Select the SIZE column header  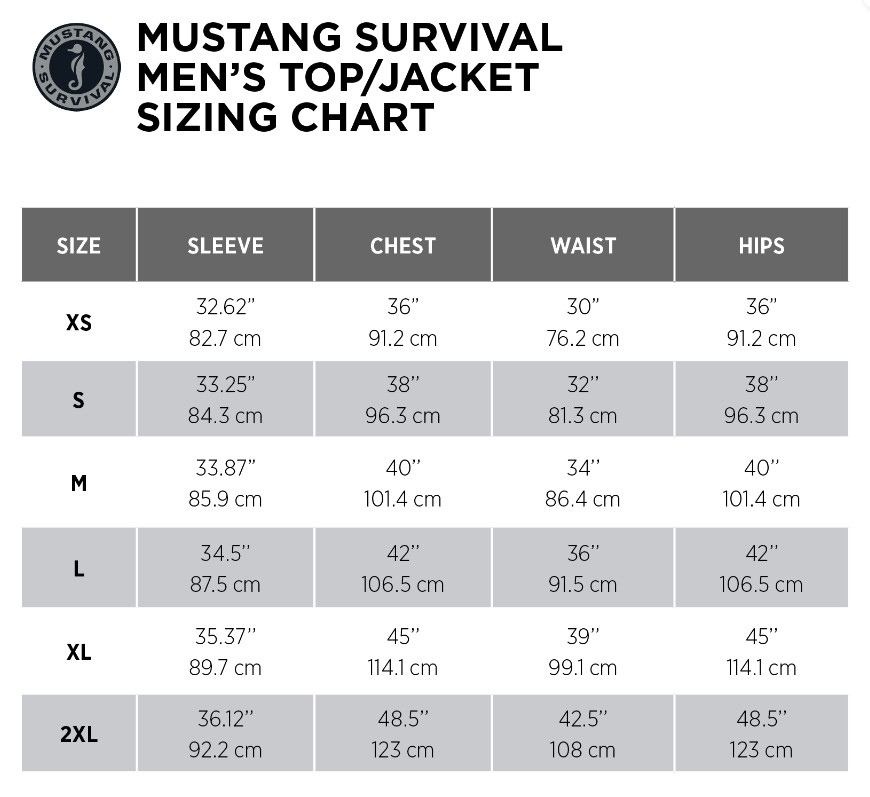tap(79, 245)
